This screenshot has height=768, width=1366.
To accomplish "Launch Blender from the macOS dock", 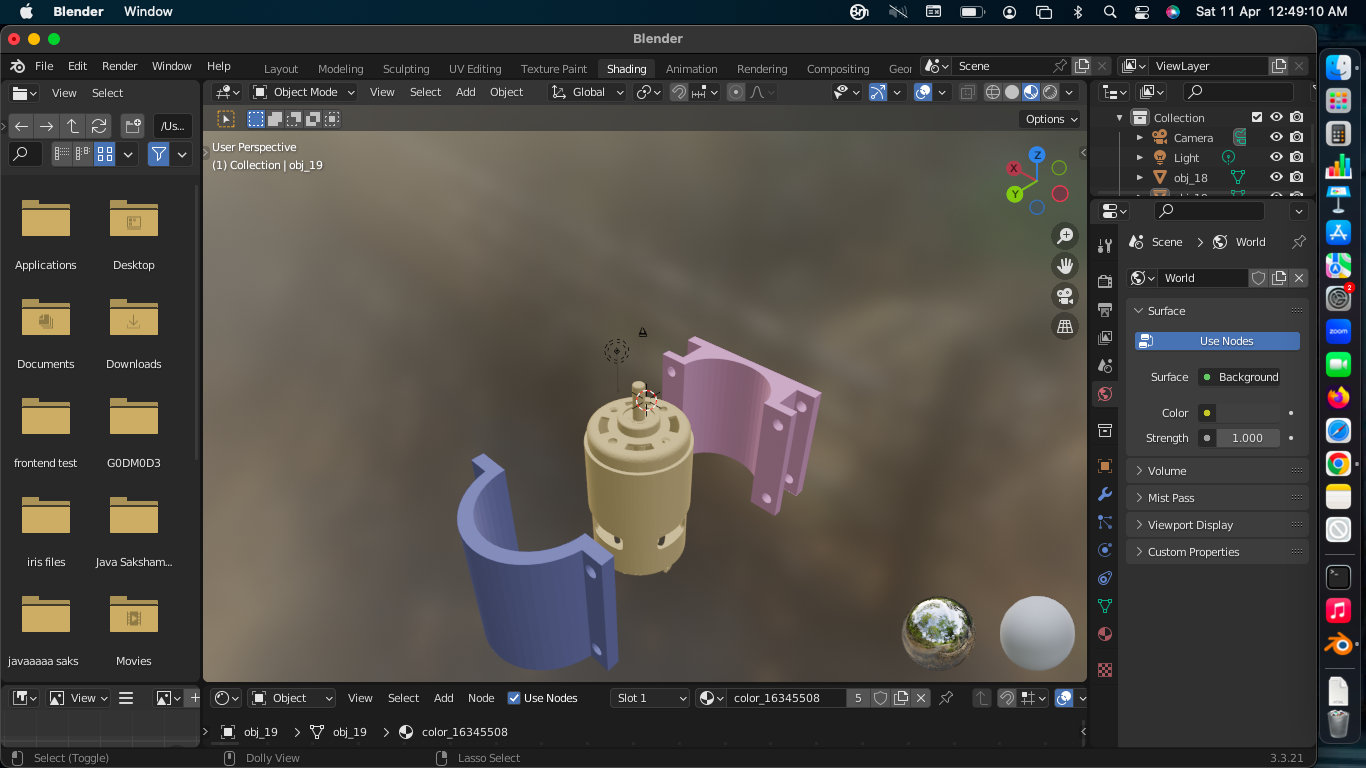I will coord(1338,645).
